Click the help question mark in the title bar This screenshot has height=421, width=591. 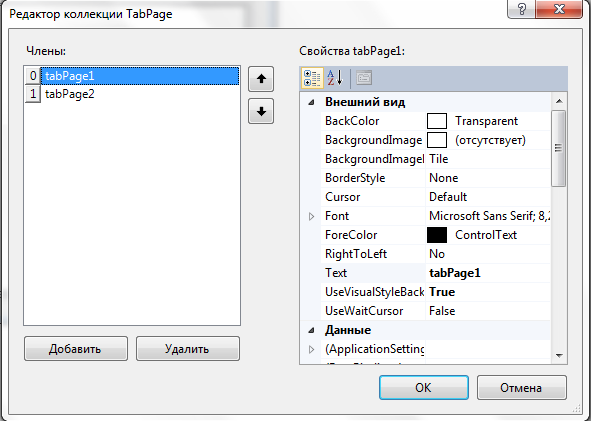(x=522, y=8)
